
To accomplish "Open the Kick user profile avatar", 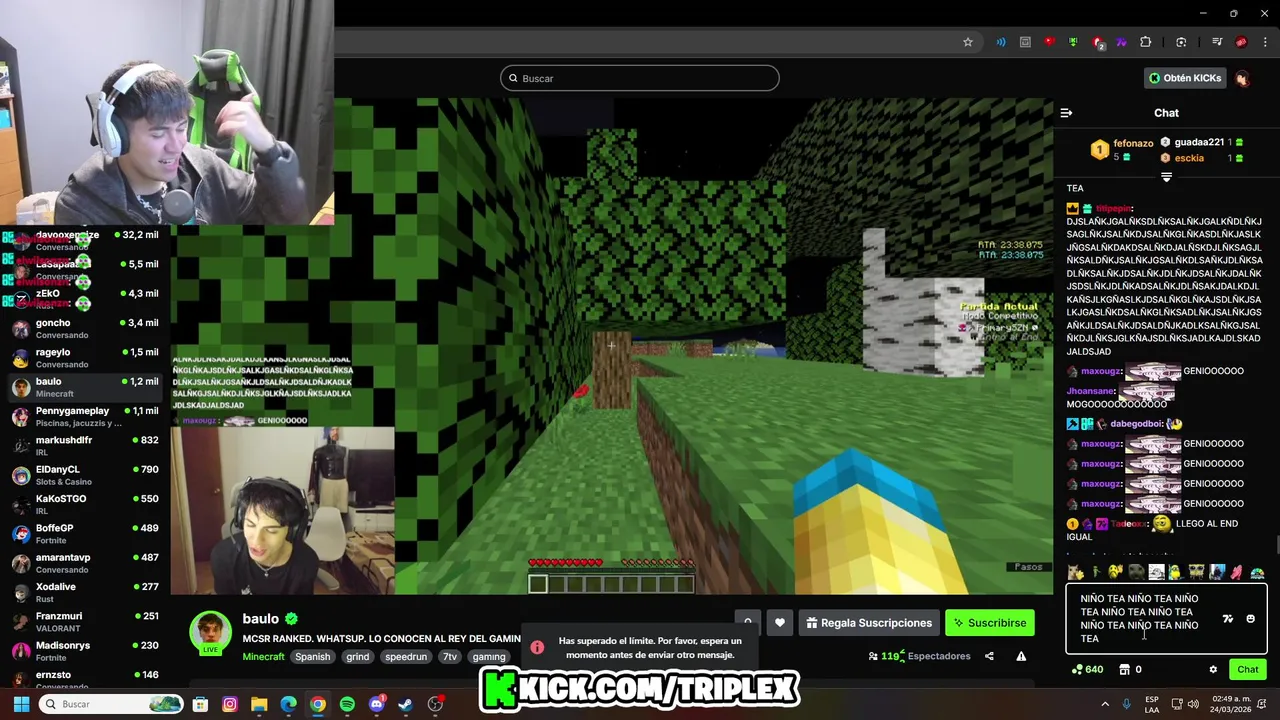I will 1242,78.
